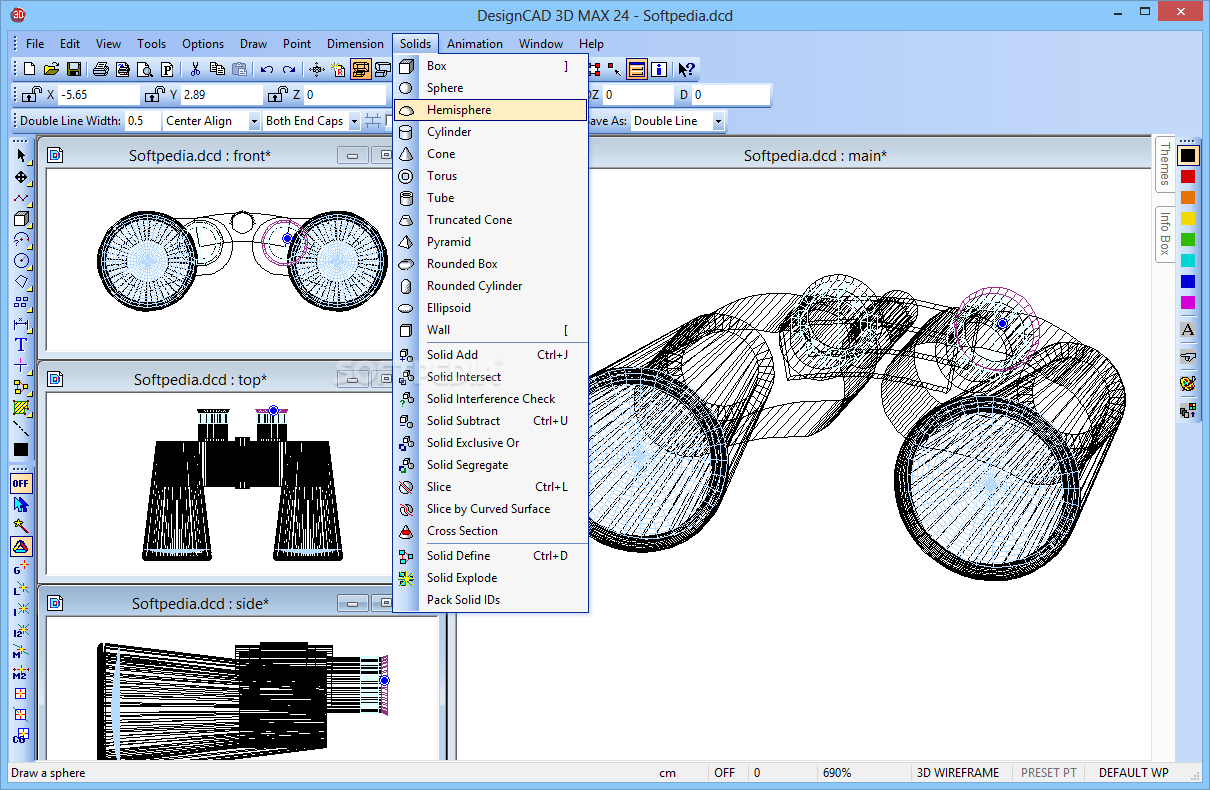Image resolution: width=1210 pixels, height=790 pixels.
Task: Click the Redo arrow icon
Action: [x=288, y=69]
